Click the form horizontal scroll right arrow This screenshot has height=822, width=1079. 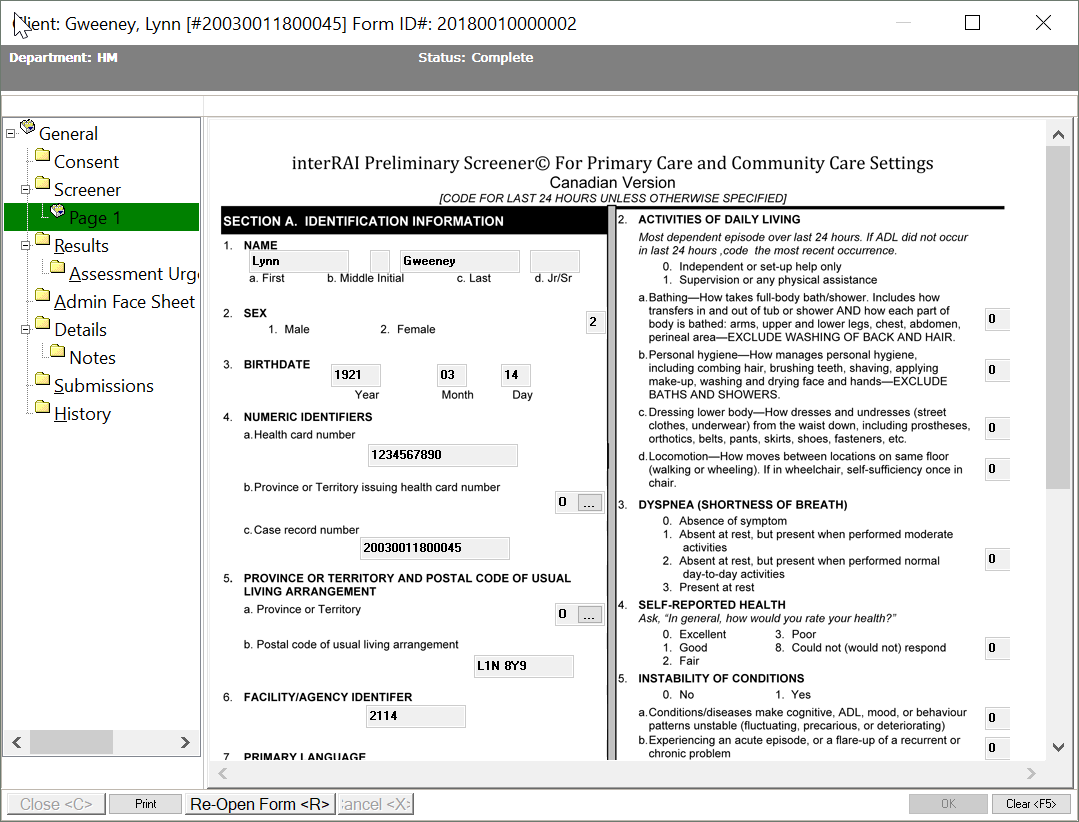click(1031, 773)
